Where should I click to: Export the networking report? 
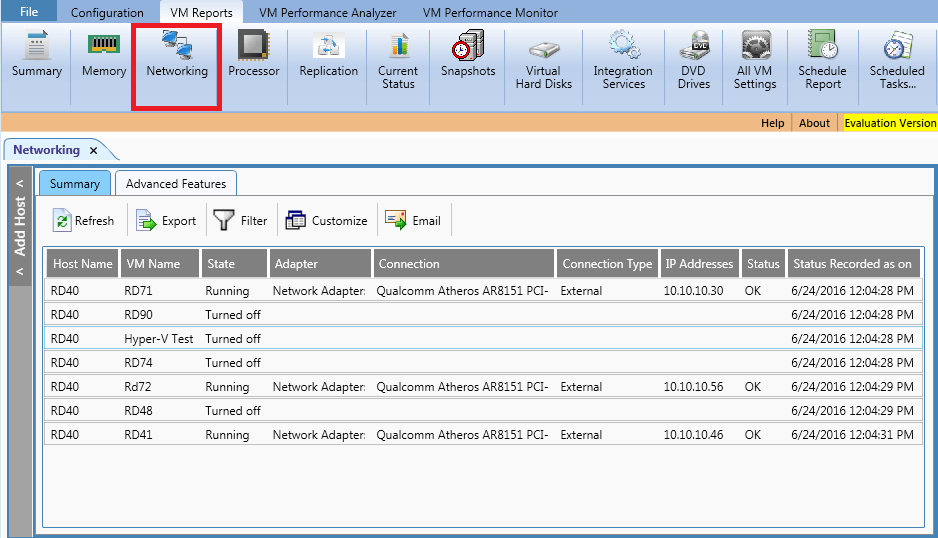(166, 220)
